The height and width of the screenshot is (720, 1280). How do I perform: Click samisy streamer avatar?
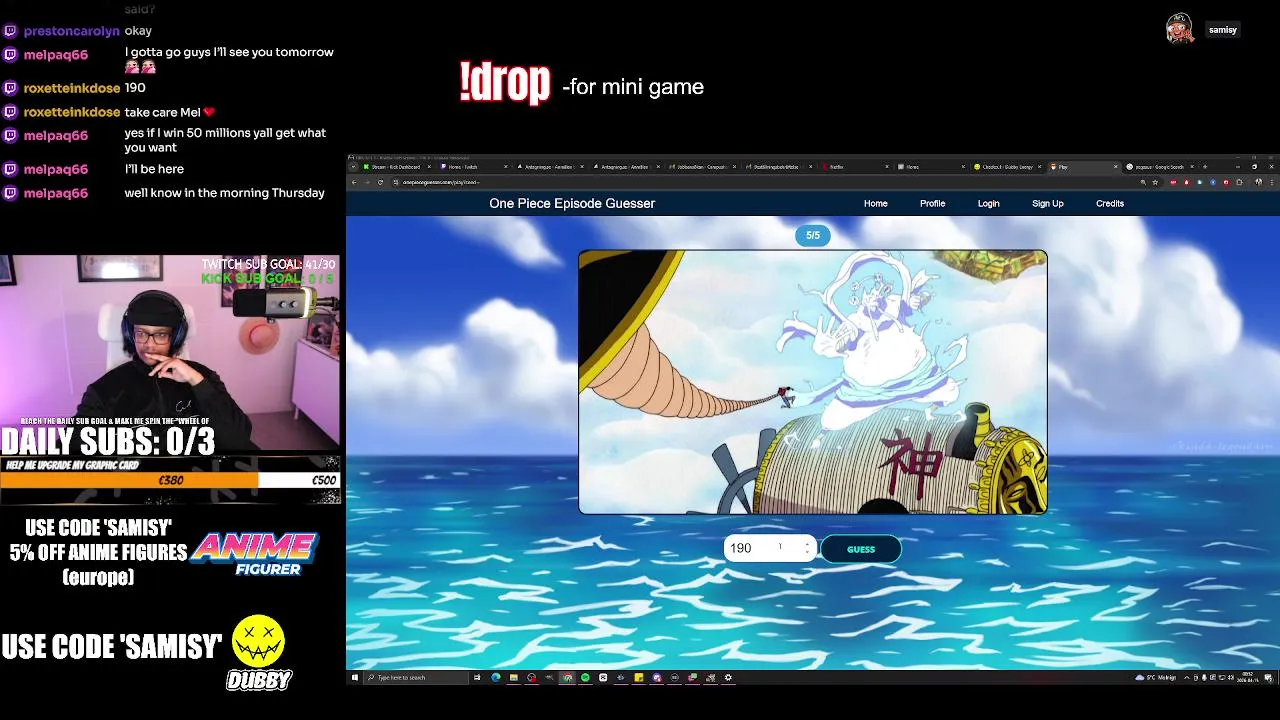(1180, 29)
